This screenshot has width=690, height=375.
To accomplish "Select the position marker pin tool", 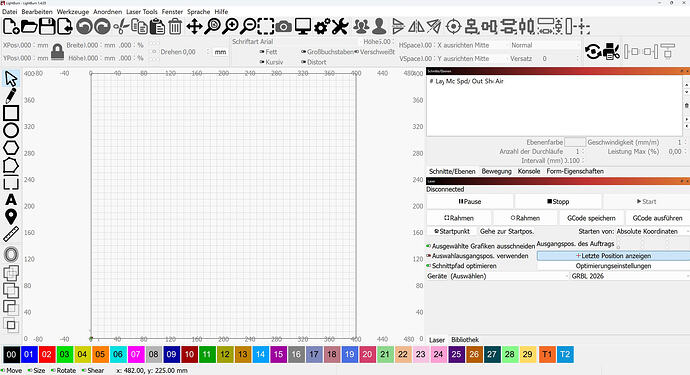I will [x=11, y=217].
